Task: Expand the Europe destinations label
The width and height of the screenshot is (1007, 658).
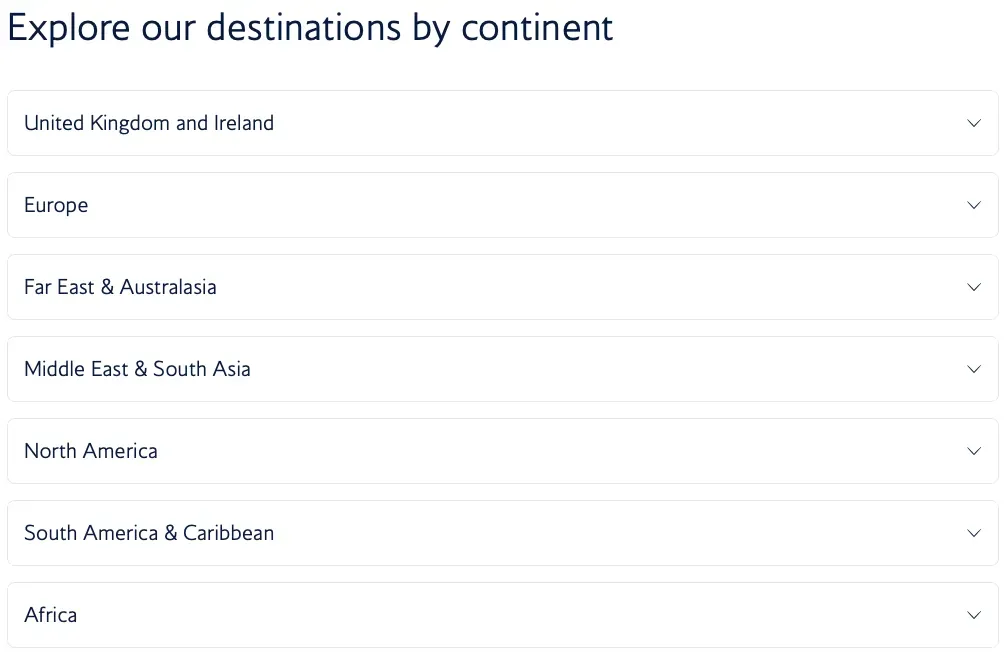Action: [x=56, y=205]
